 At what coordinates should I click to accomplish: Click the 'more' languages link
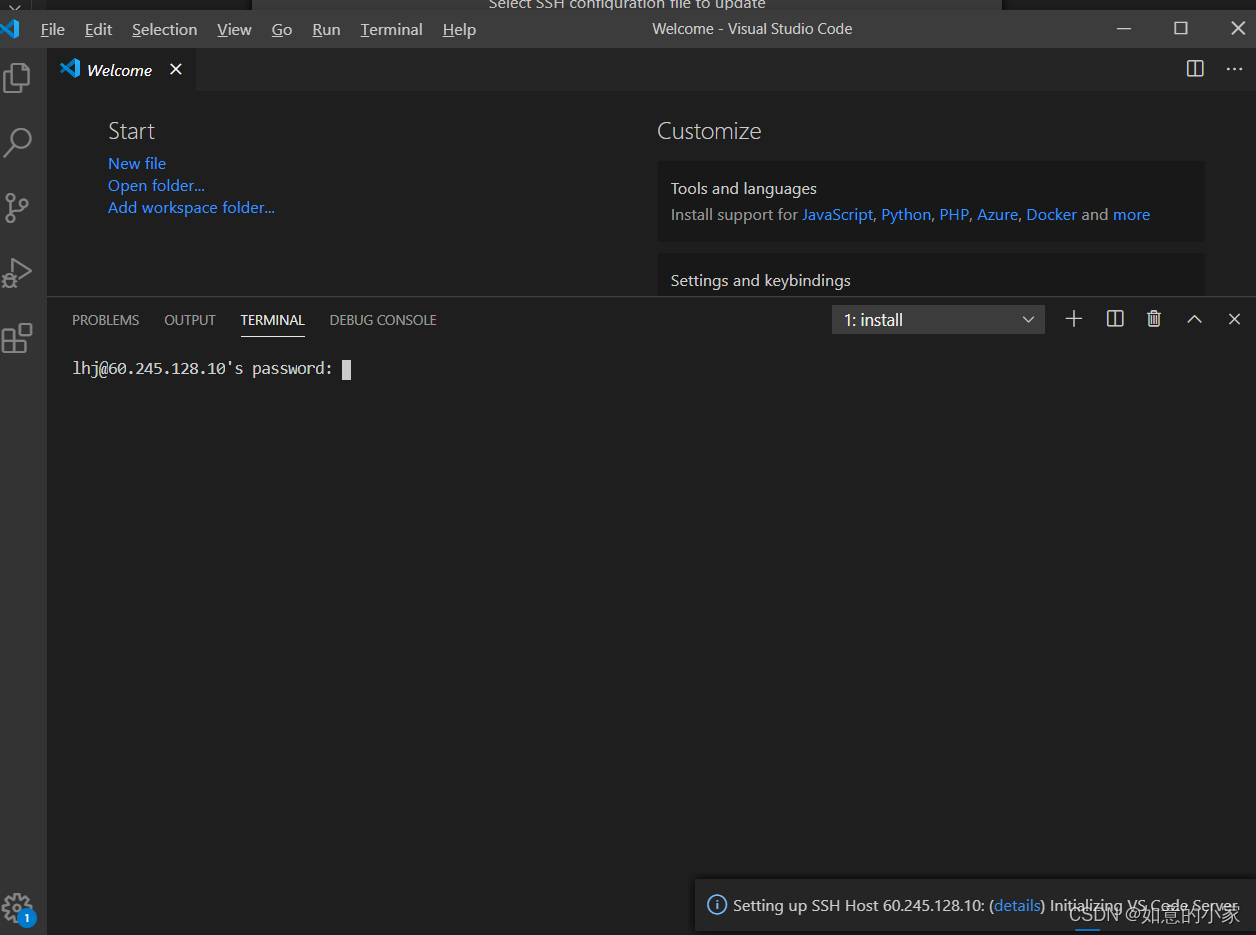pos(1131,214)
